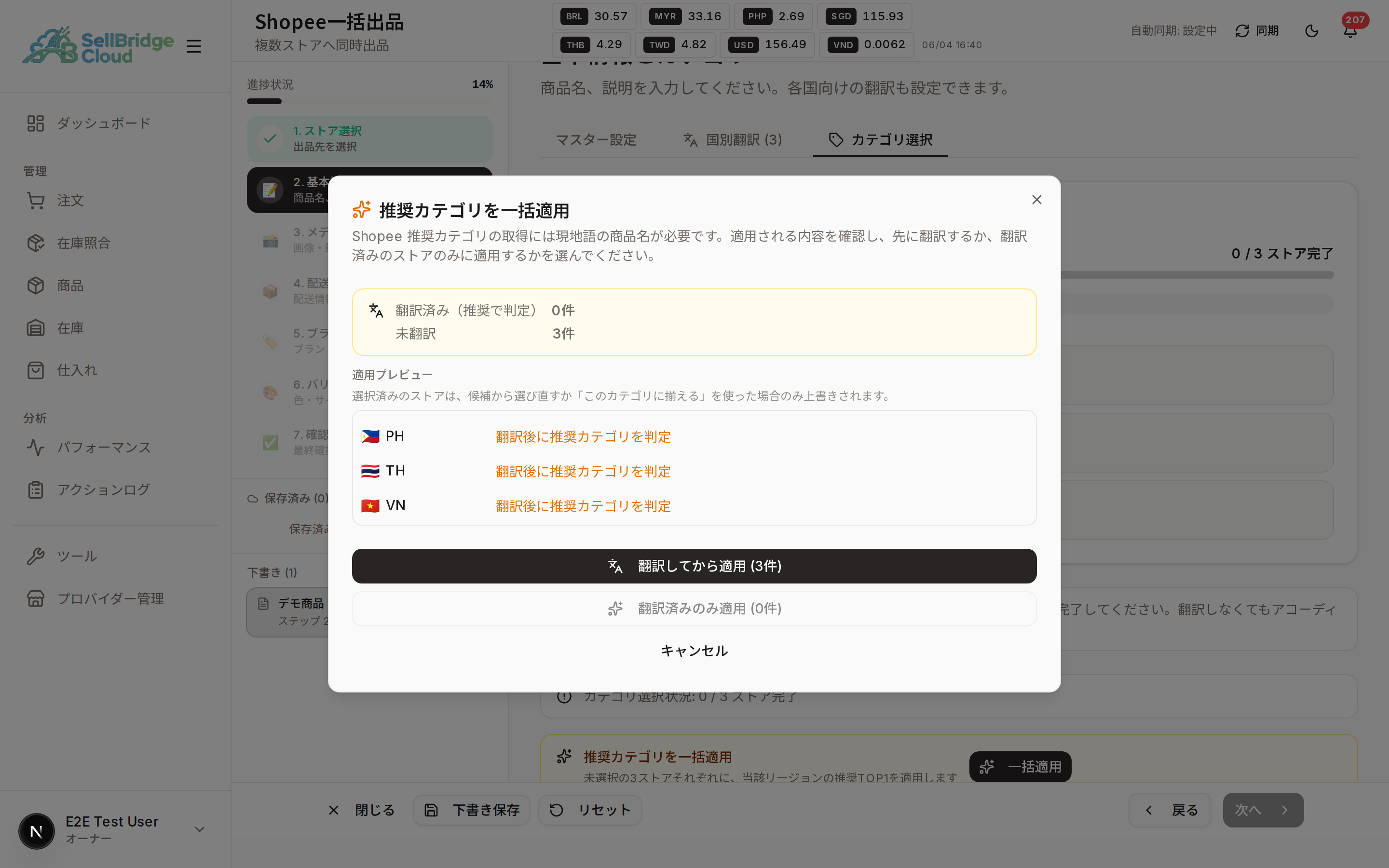Click the TWD 4.82 exchange rate chip
The width and height of the screenshot is (1389, 868).
click(x=675, y=44)
